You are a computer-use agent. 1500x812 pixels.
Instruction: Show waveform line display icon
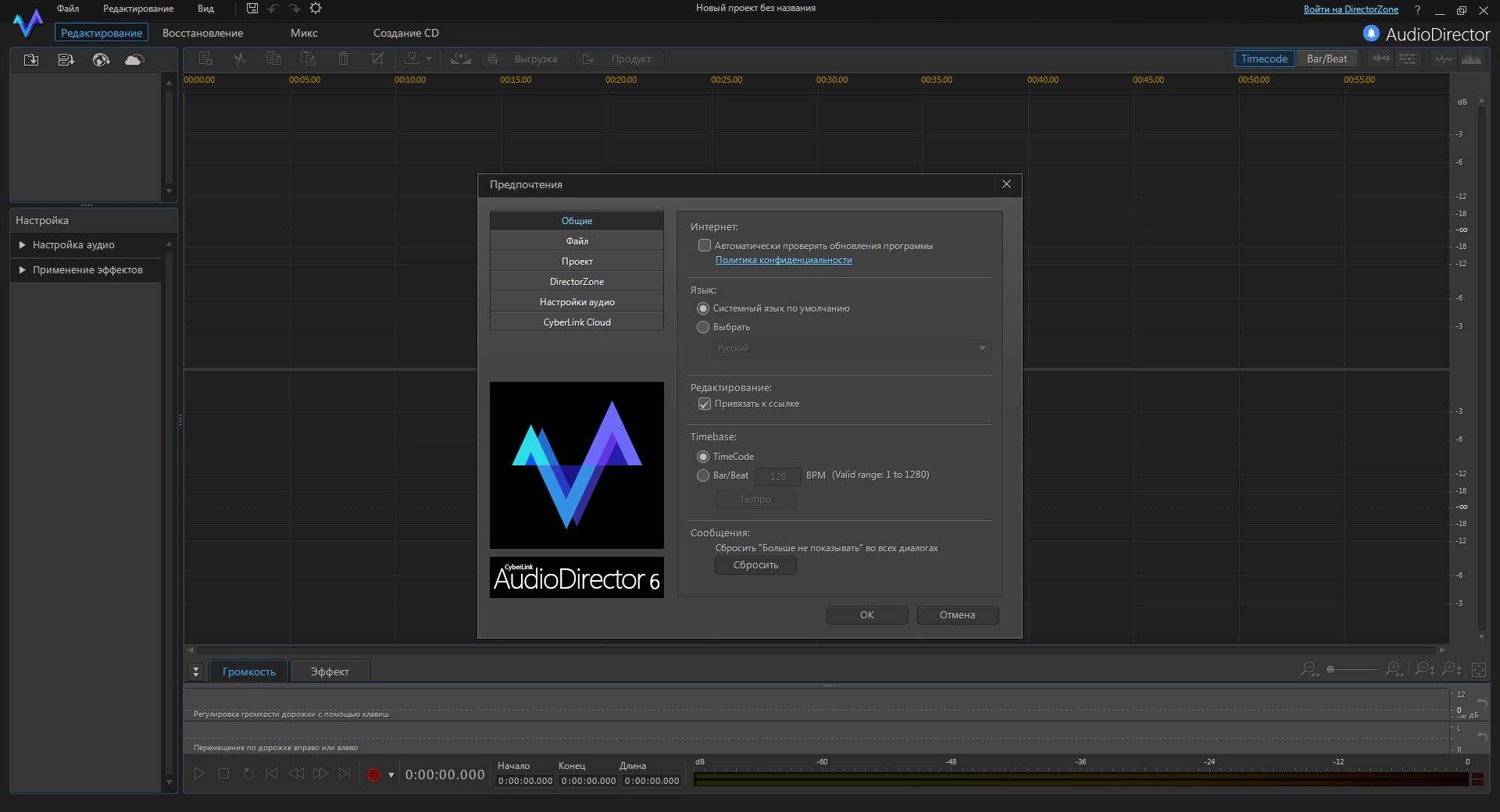(1445, 59)
